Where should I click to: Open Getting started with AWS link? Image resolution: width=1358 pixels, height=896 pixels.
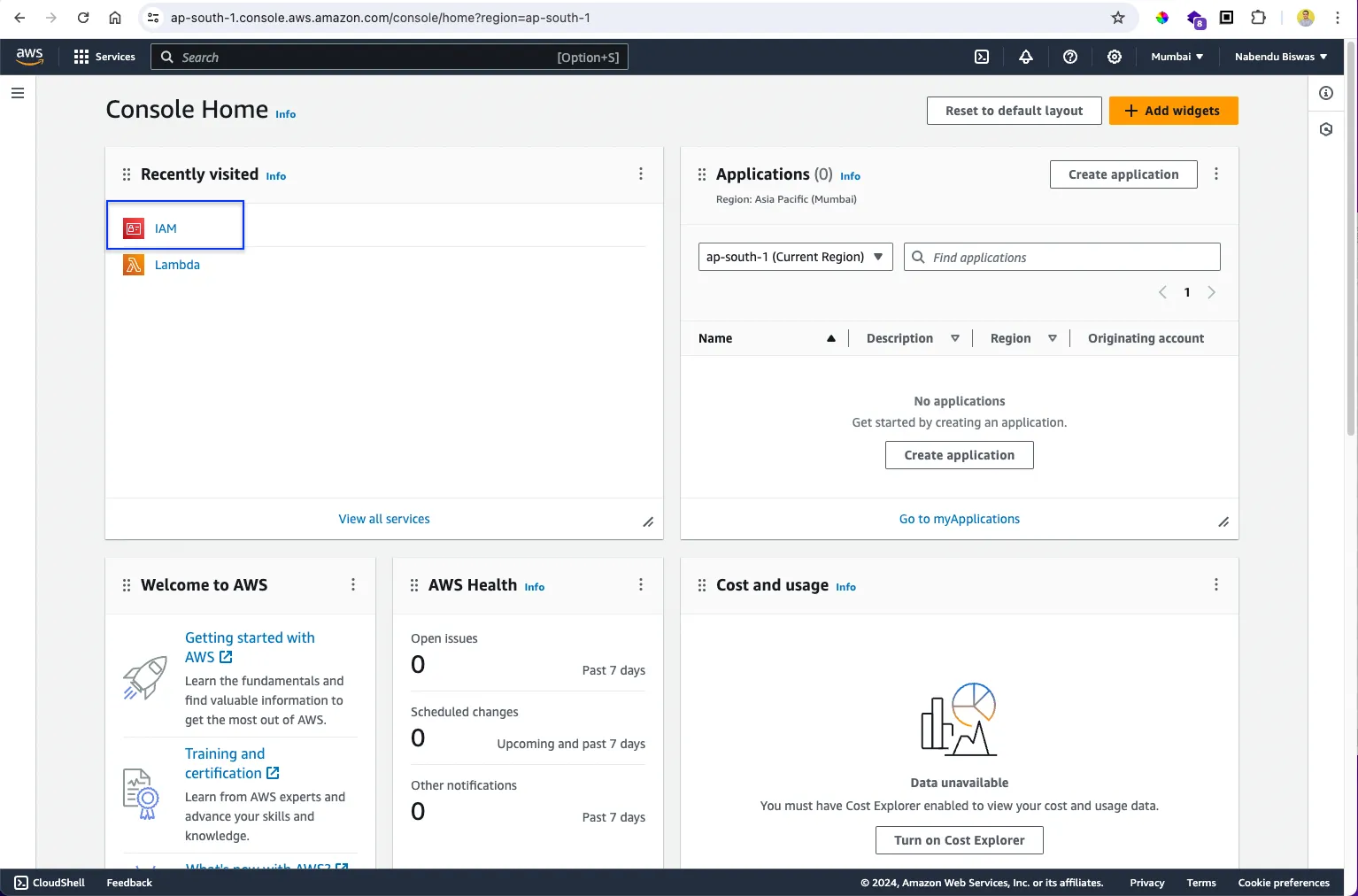[251, 647]
